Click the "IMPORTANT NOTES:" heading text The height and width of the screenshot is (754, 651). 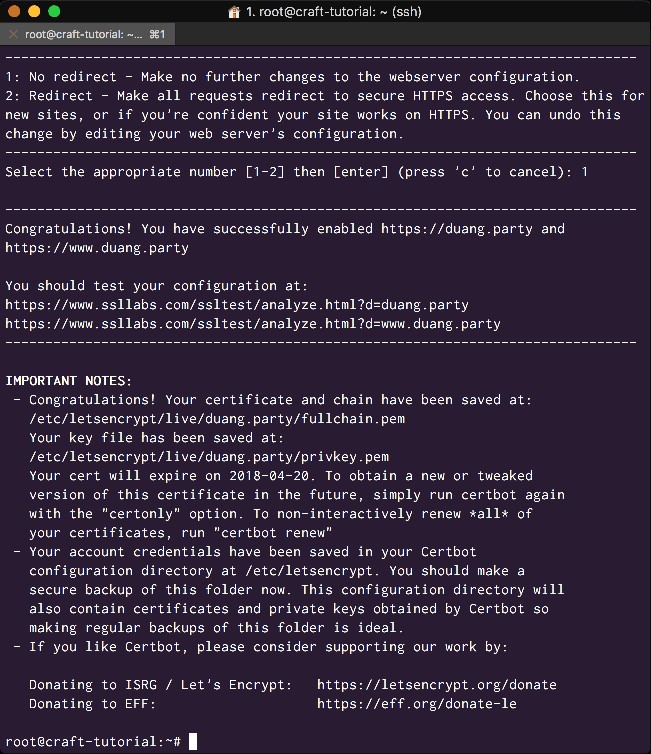click(x=68, y=380)
